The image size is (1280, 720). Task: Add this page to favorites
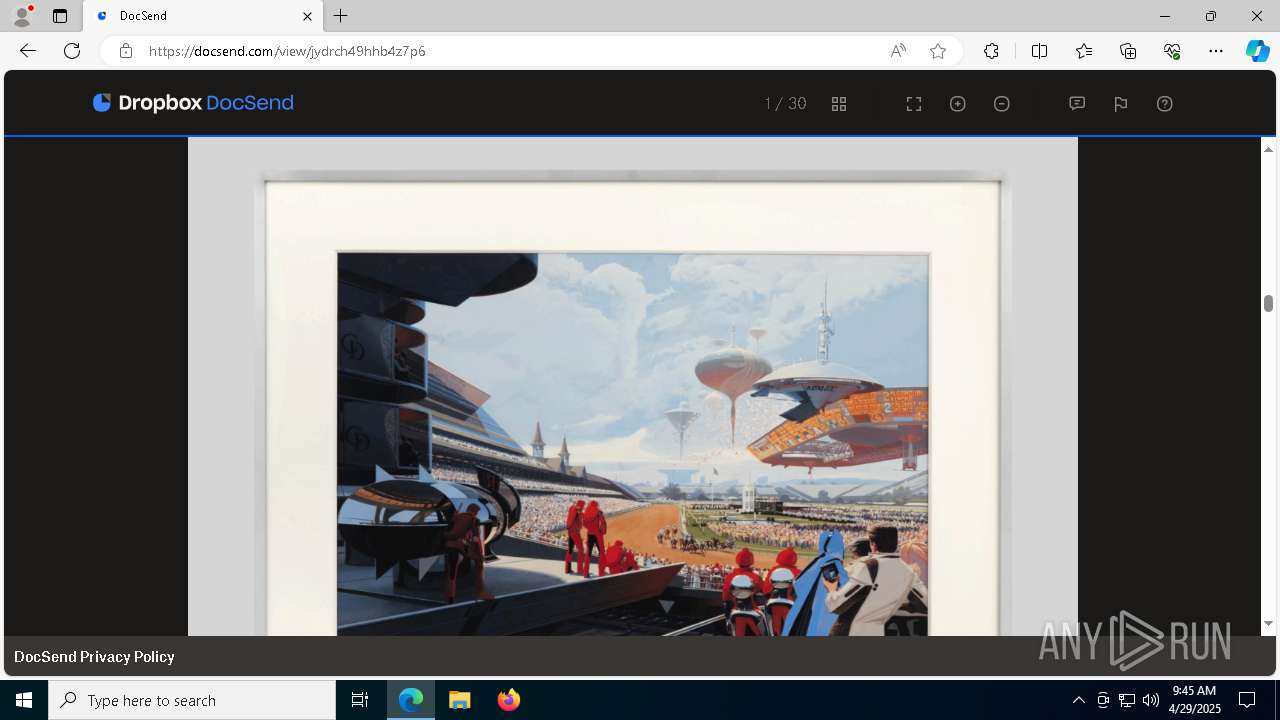(x=938, y=51)
